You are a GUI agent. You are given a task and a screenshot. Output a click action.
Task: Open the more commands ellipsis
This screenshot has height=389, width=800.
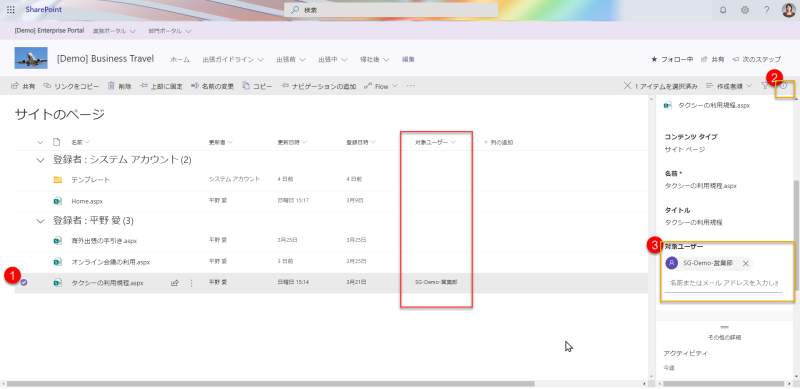pos(411,86)
